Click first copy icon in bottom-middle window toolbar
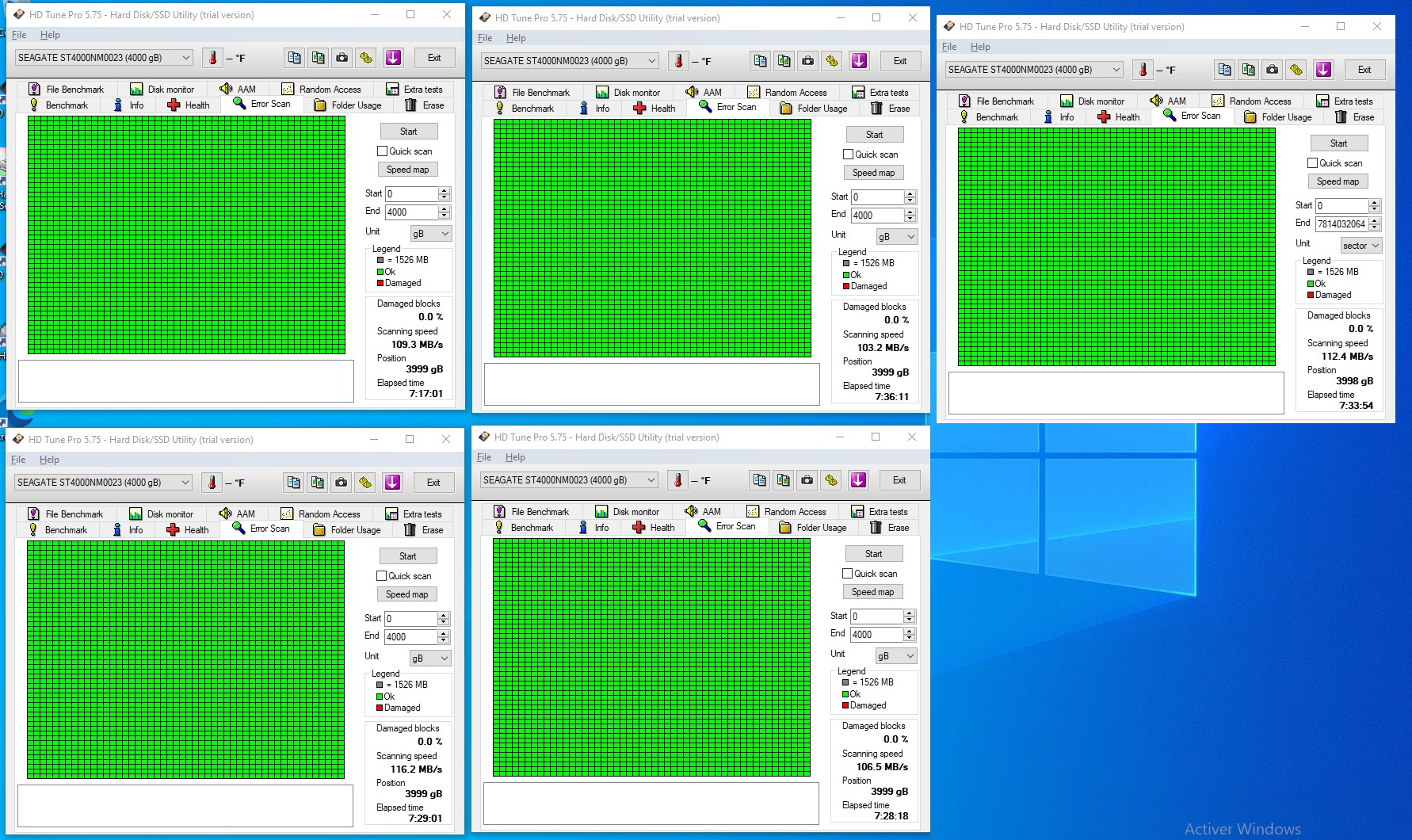The width and height of the screenshot is (1412, 840). (759, 480)
